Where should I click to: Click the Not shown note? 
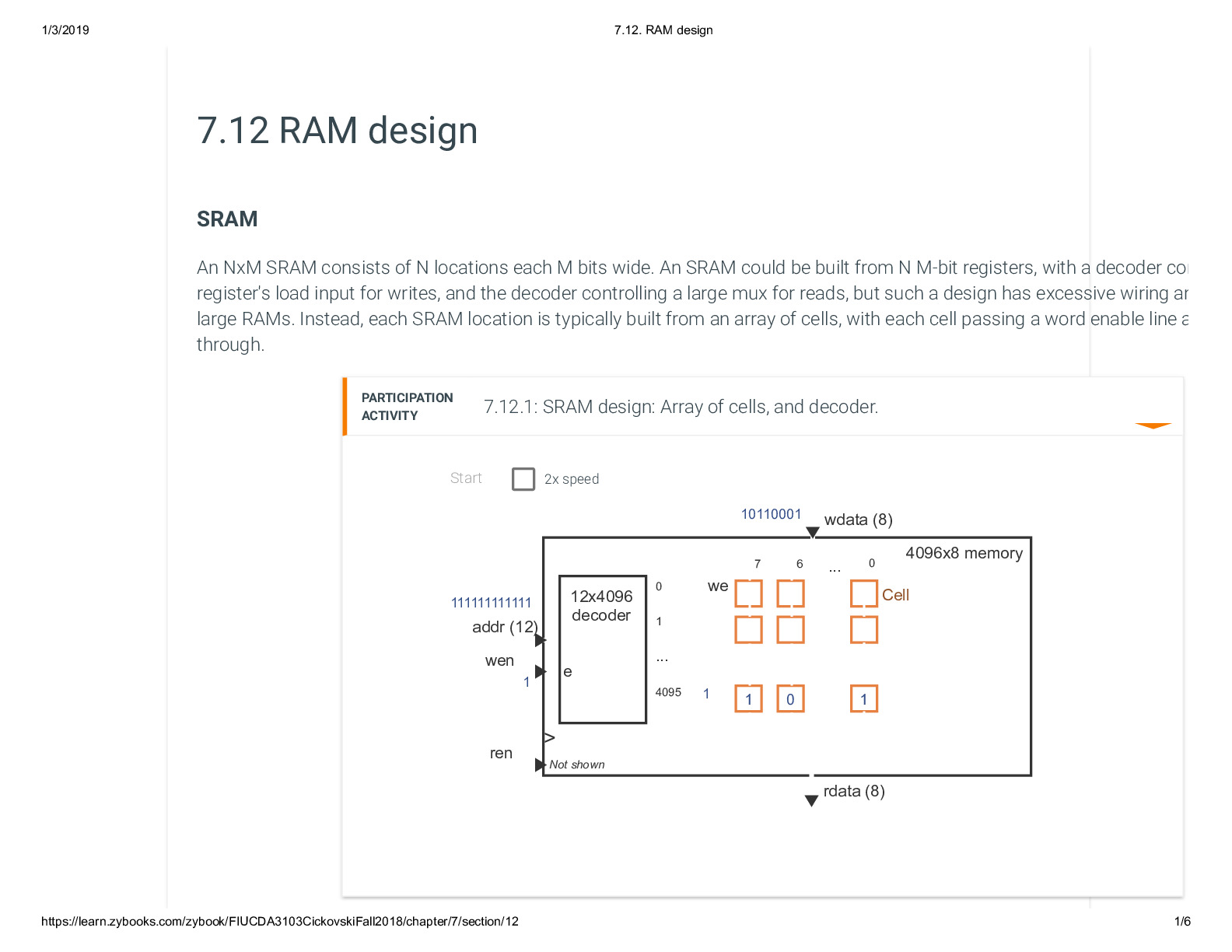coord(576,765)
